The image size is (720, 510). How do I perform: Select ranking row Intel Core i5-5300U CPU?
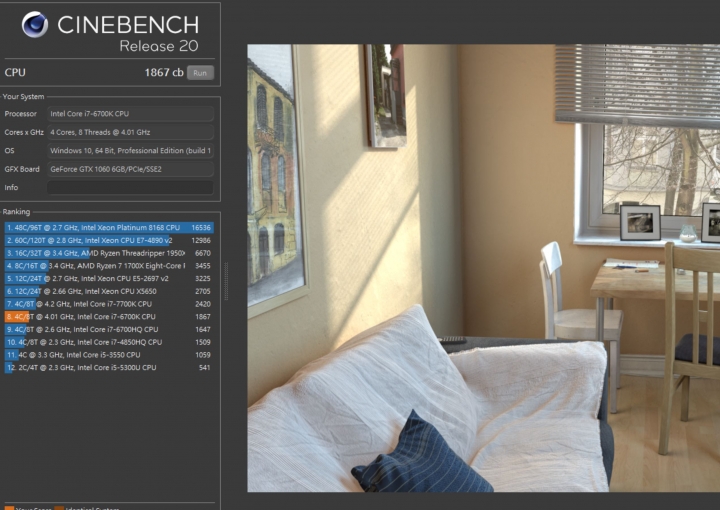(x=109, y=368)
